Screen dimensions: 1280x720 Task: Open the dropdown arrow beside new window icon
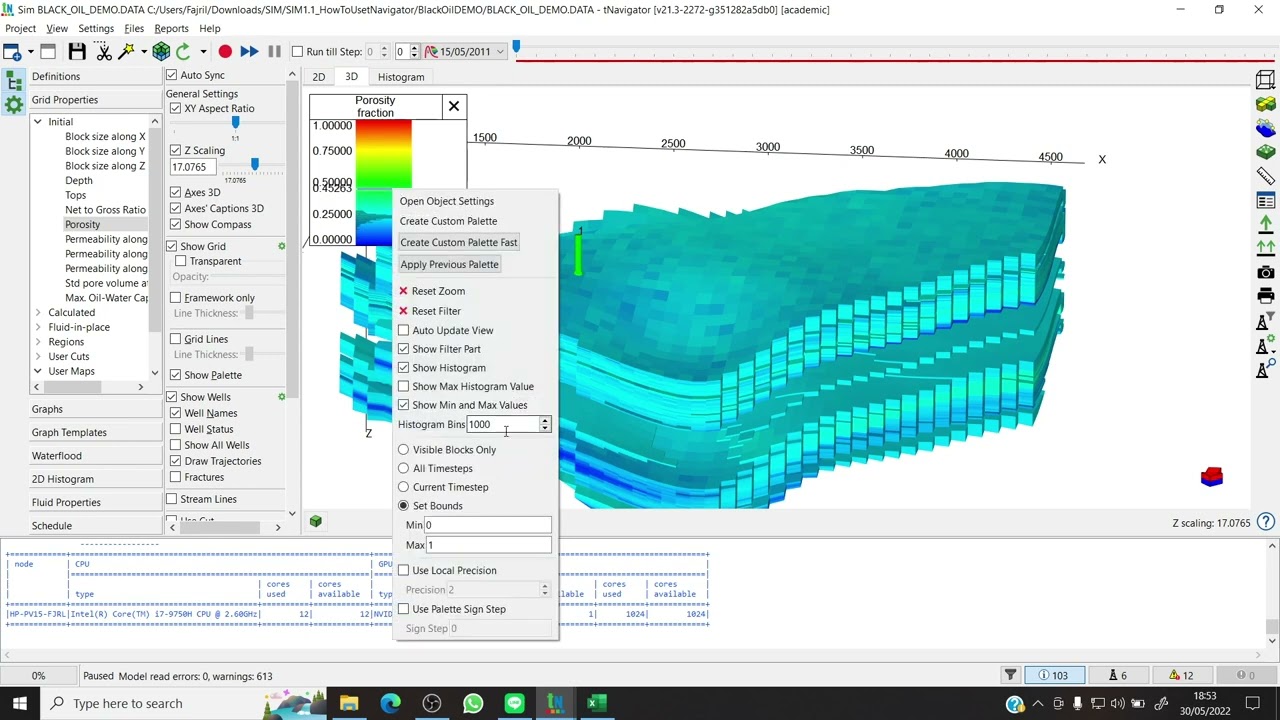30,52
